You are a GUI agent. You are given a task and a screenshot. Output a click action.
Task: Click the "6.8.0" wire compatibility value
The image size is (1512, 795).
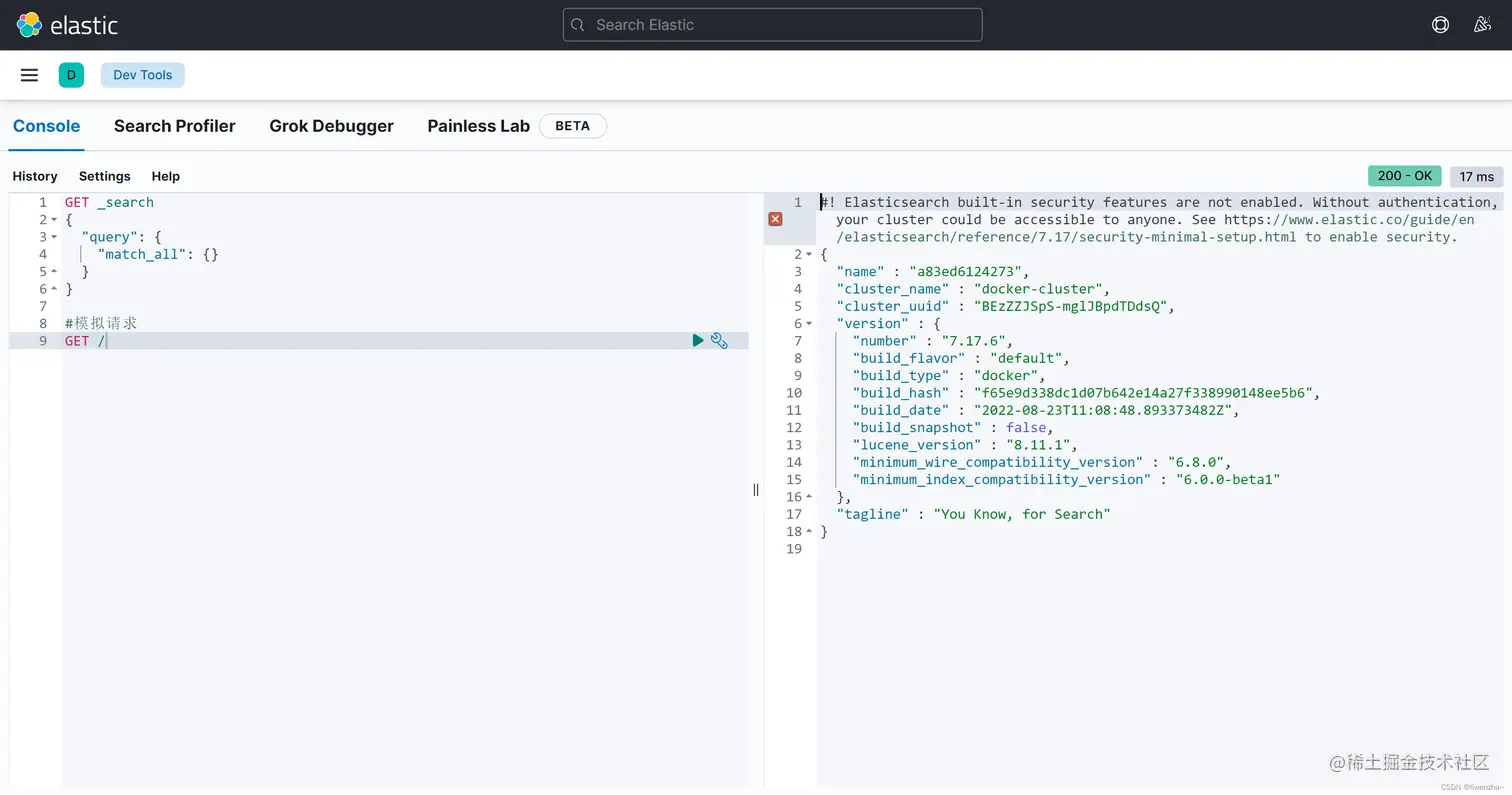tap(1195, 462)
